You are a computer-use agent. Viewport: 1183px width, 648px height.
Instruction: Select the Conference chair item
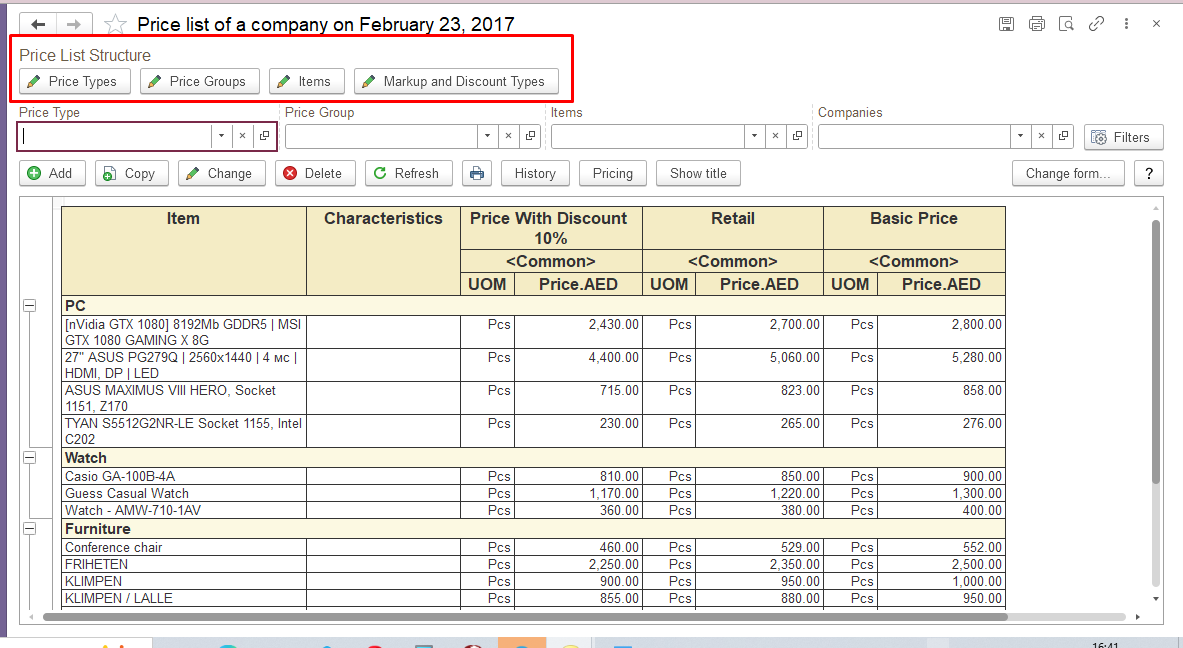pos(184,547)
